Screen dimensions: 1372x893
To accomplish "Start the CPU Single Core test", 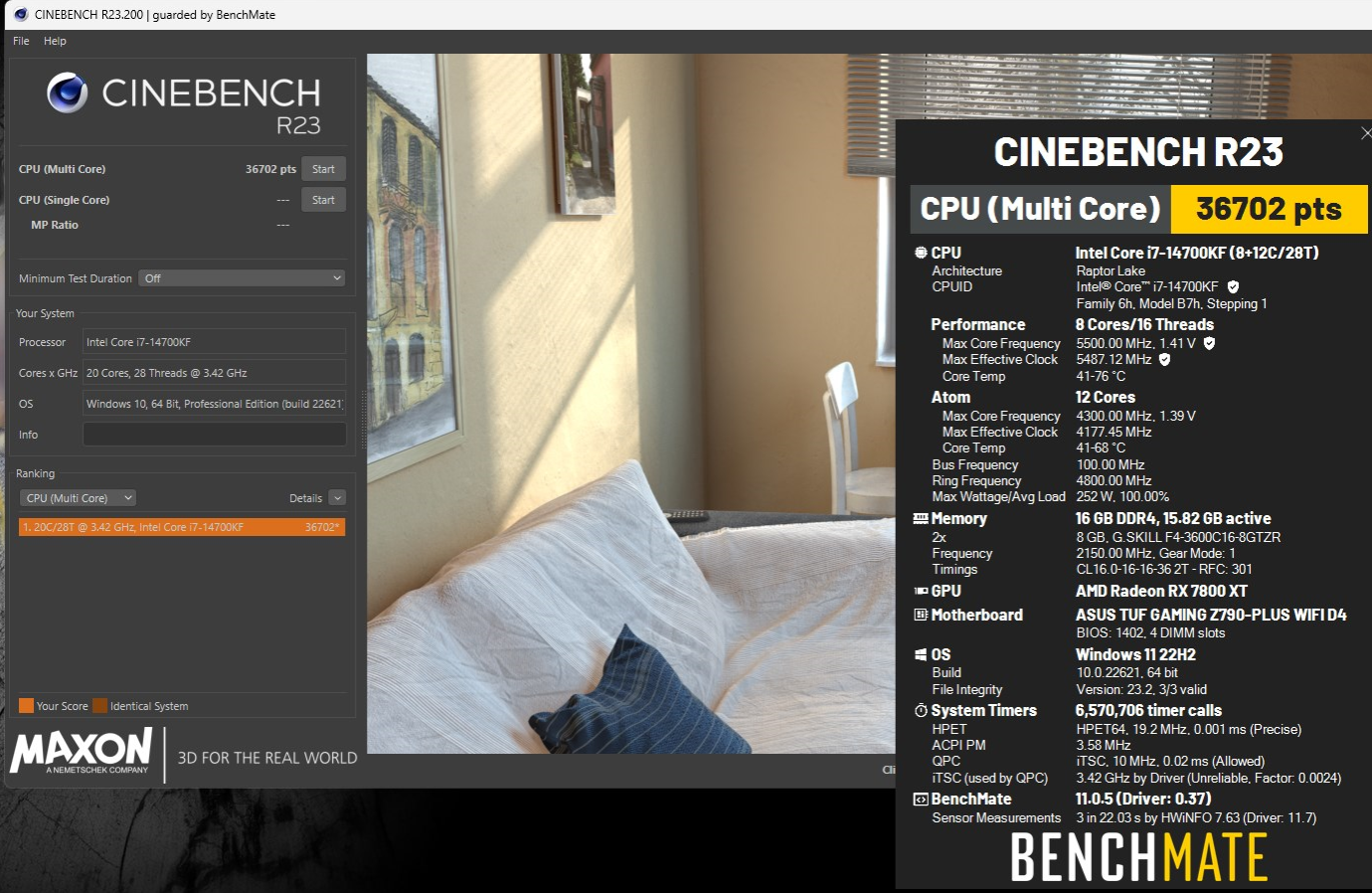I will (323, 200).
